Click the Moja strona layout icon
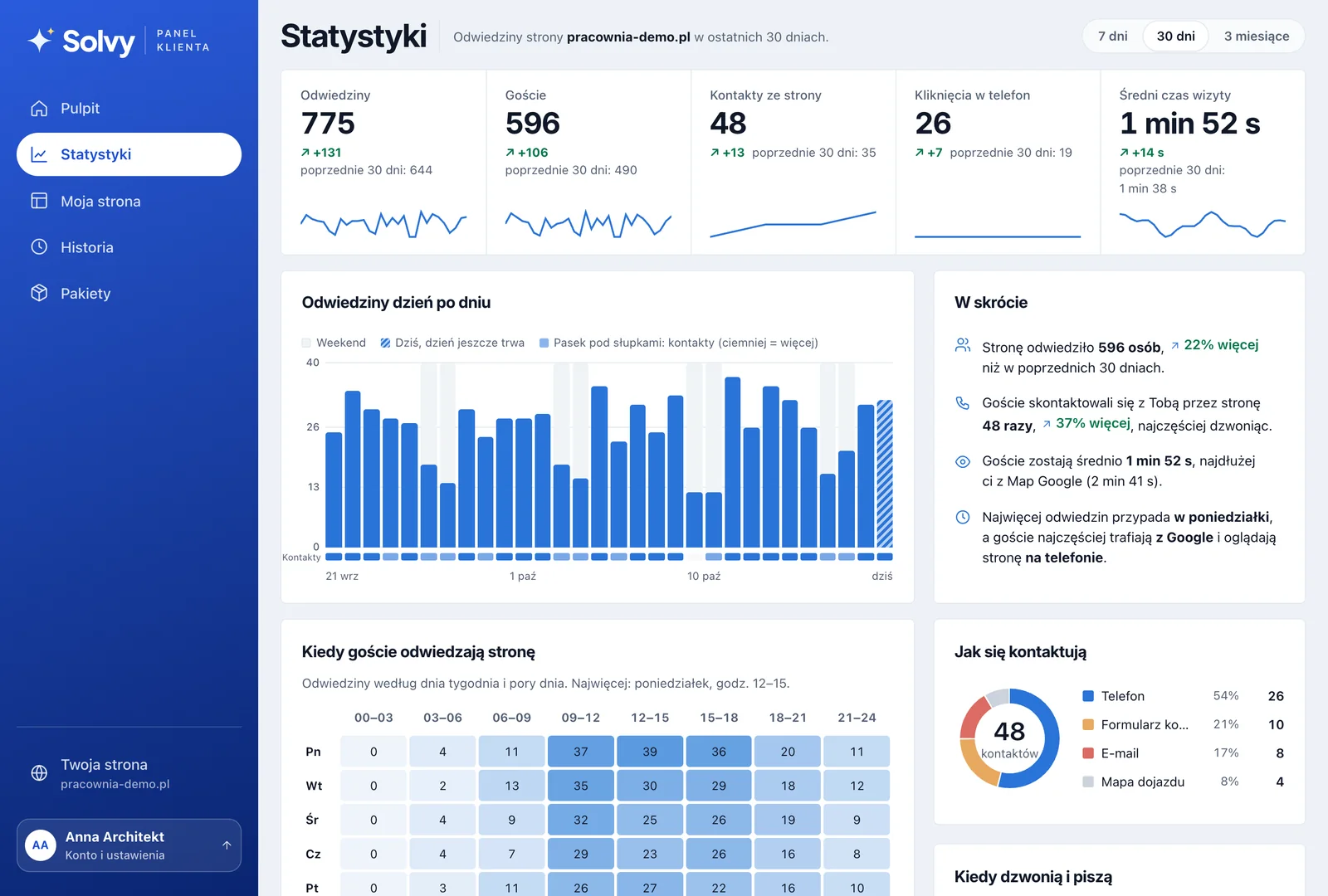1328x896 pixels. (39, 201)
